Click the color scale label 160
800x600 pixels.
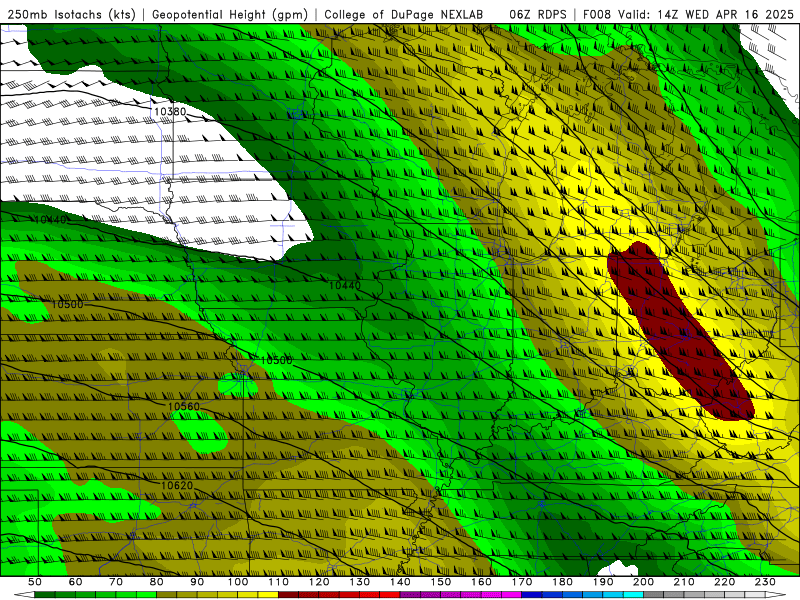point(482,582)
